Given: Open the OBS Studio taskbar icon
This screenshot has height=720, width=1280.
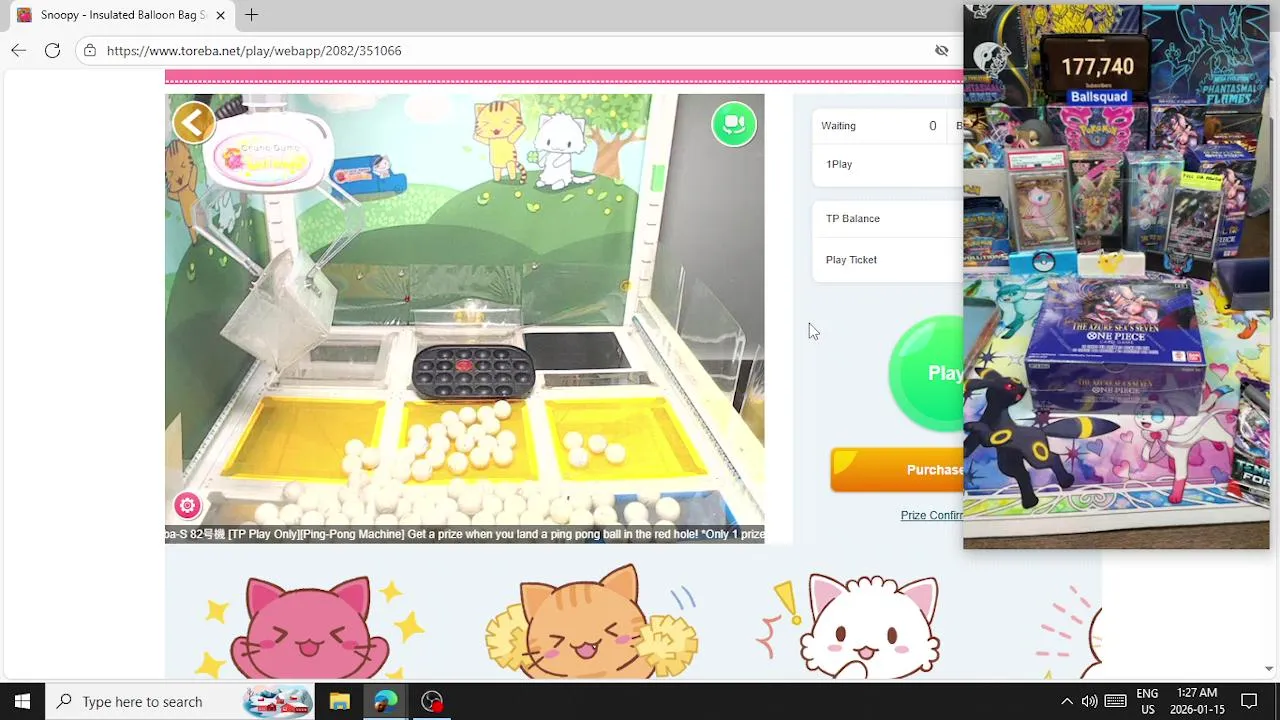Looking at the screenshot, I should click(432, 701).
